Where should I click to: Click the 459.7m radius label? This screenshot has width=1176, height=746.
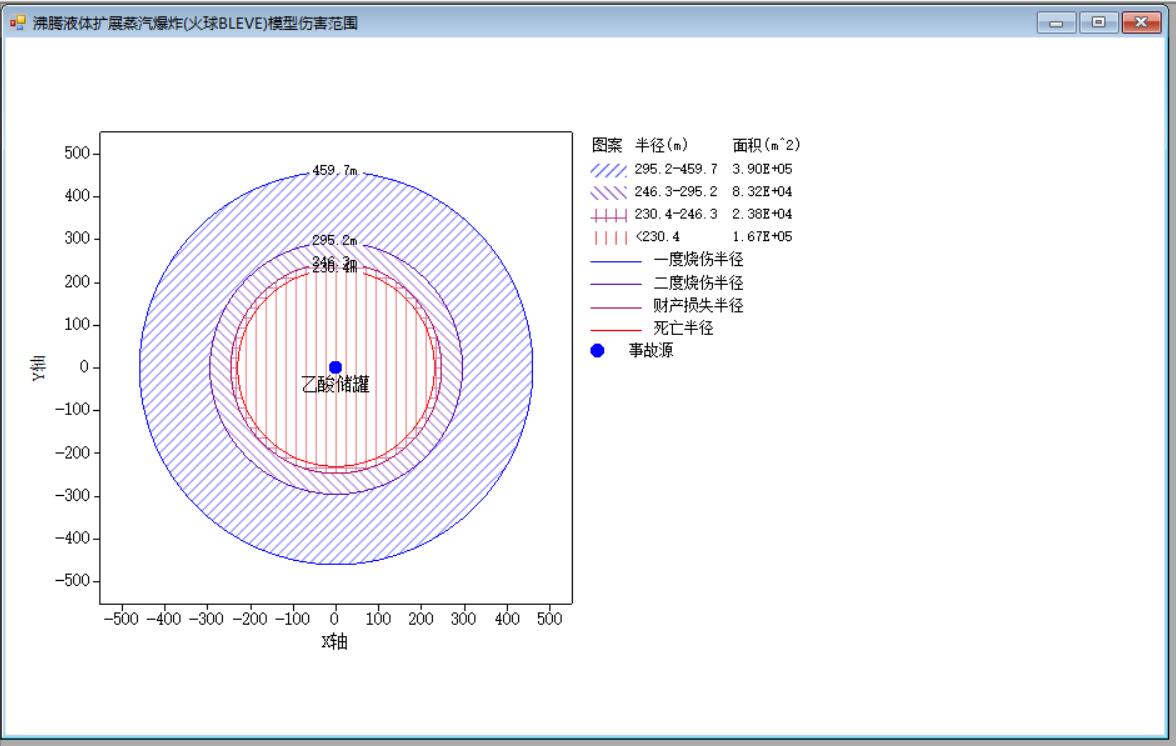click(x=334, y=170)
